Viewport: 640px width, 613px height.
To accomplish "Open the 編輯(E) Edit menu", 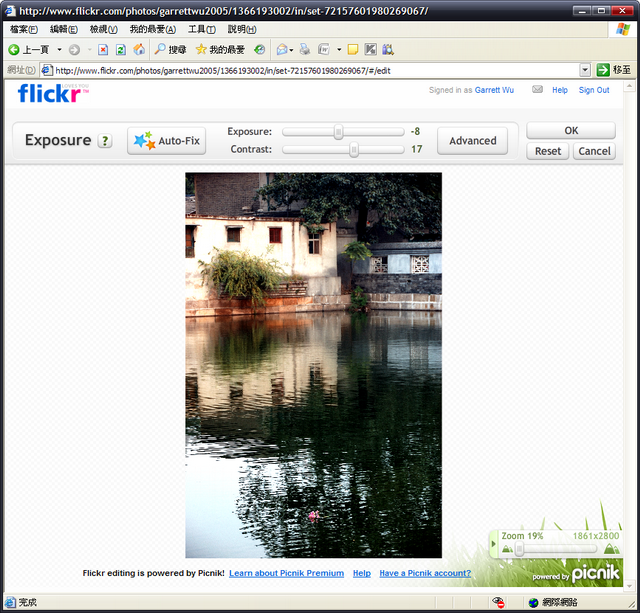I will 64,29.
